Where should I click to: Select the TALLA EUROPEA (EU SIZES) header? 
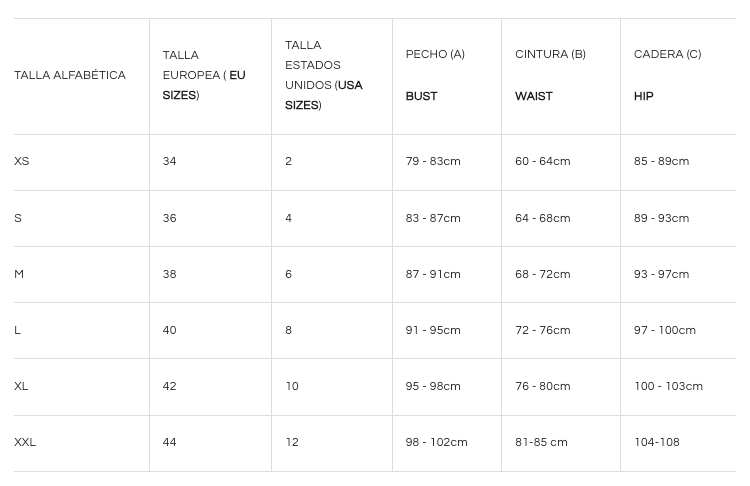tap(204, 76)
